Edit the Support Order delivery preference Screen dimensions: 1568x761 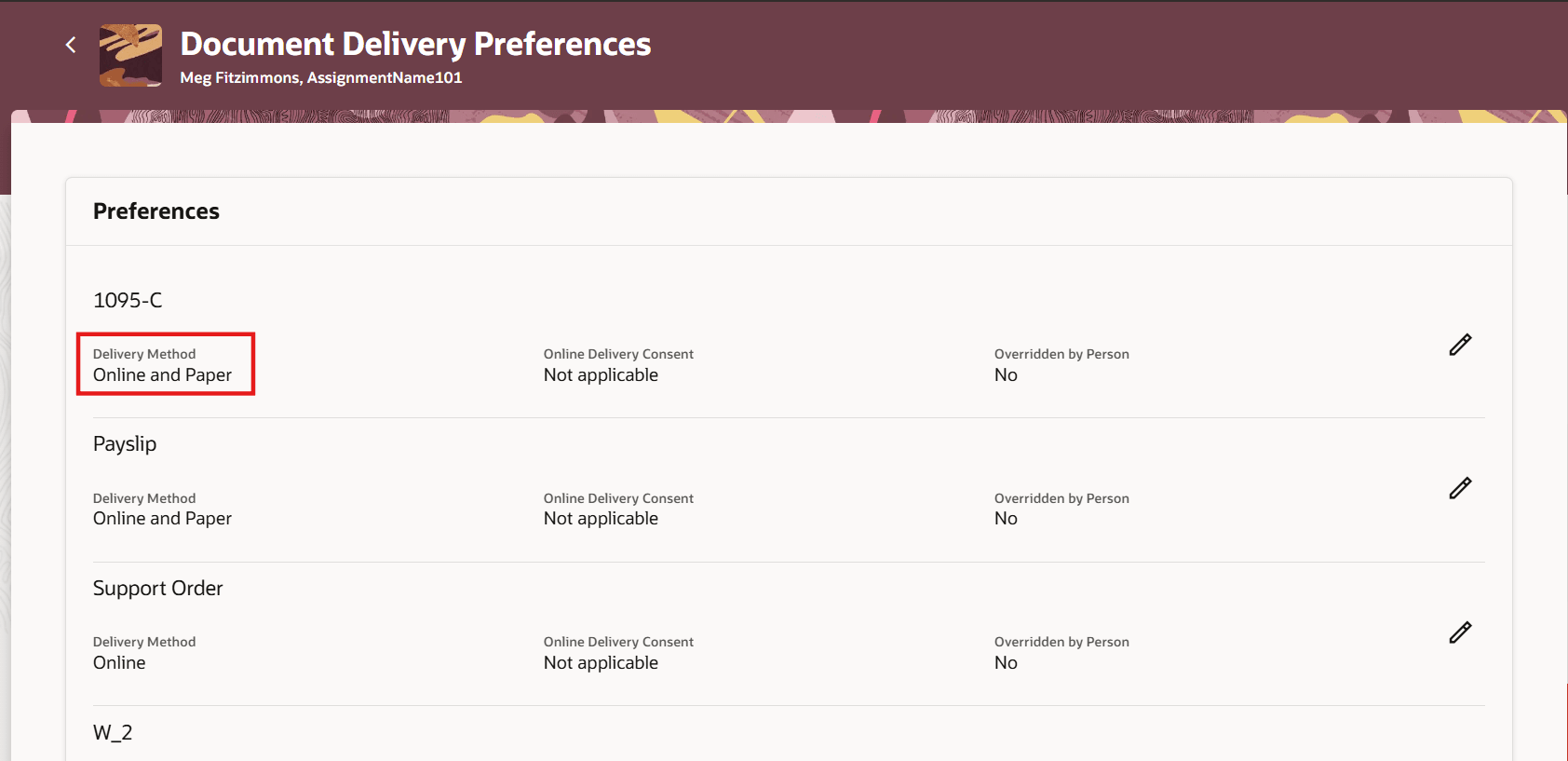point(1460,632)
